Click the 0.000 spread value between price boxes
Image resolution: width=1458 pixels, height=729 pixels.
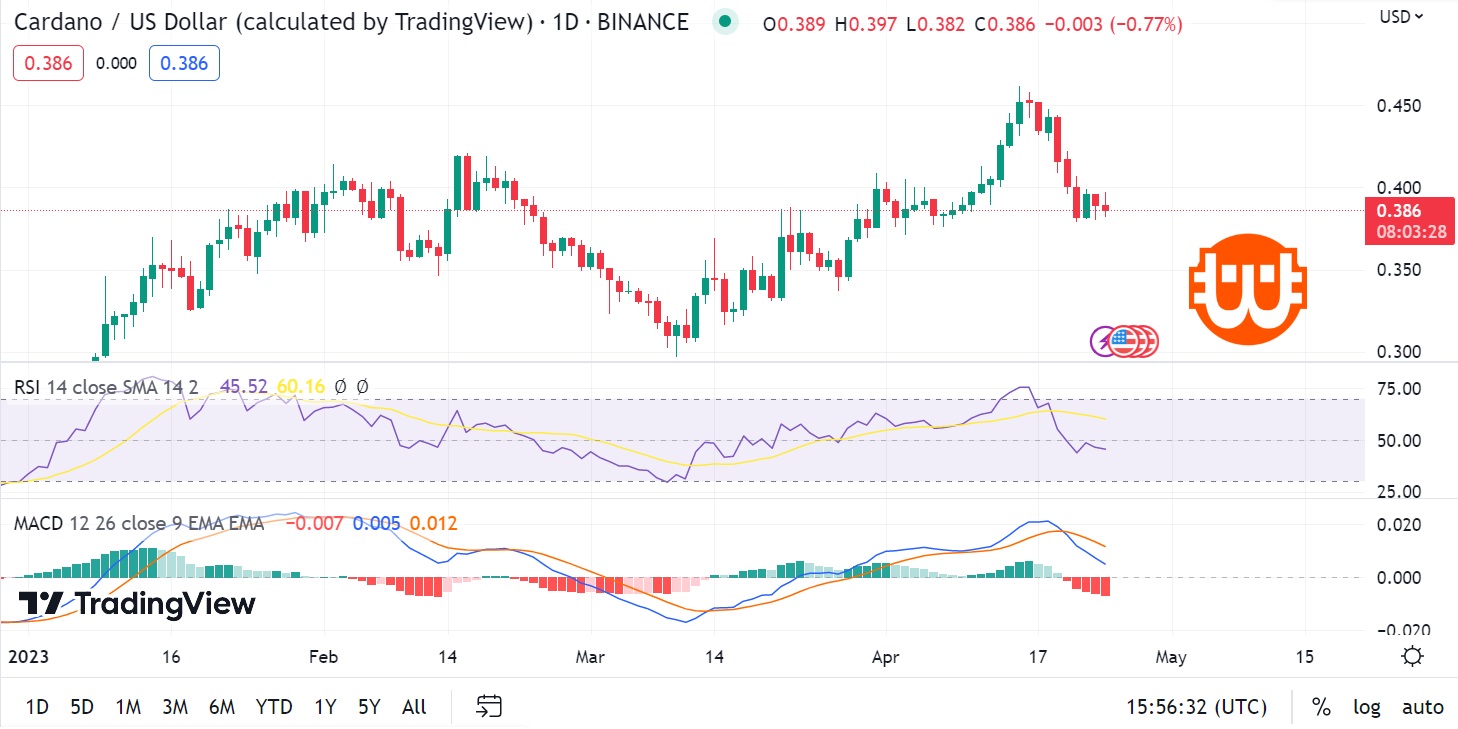point(116,63)
